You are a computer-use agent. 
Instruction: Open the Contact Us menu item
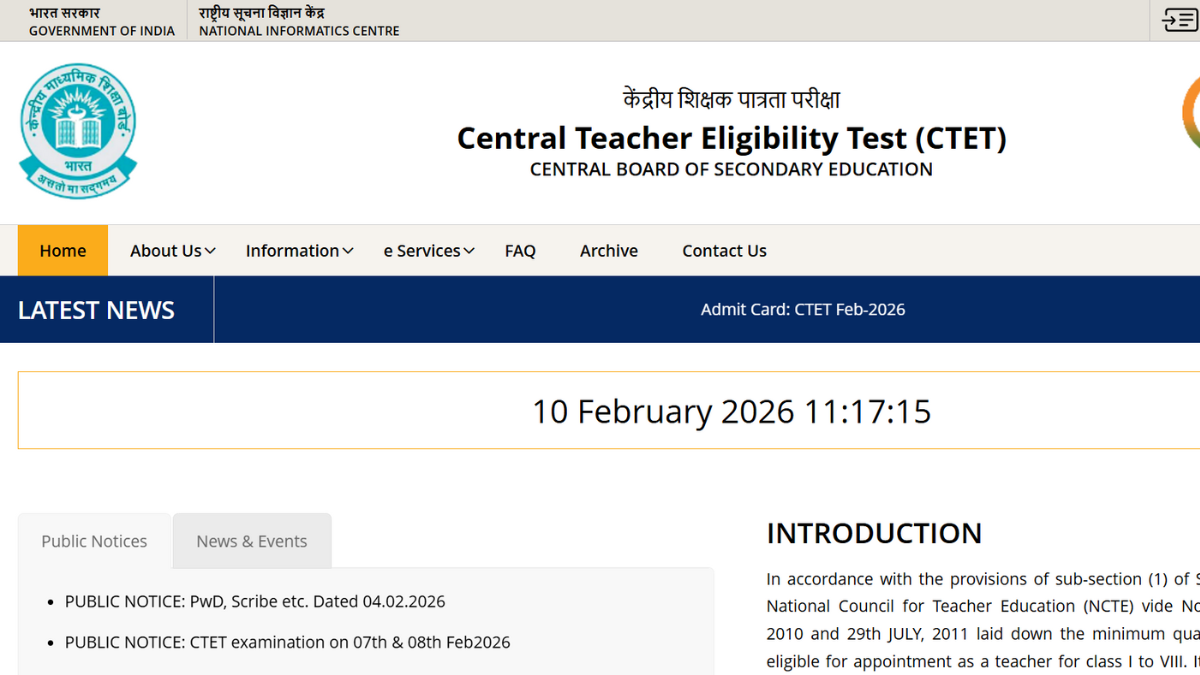coord(724,251)
